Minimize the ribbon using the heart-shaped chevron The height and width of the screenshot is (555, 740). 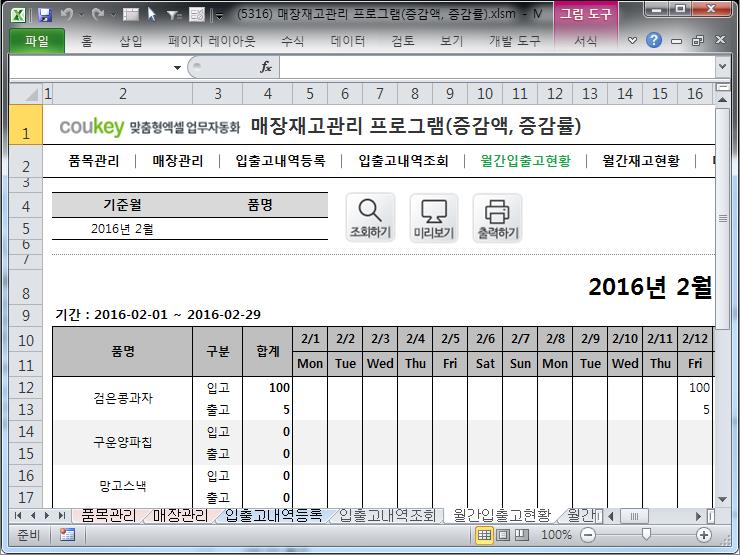pyautogui.click(x=632, y=41)
